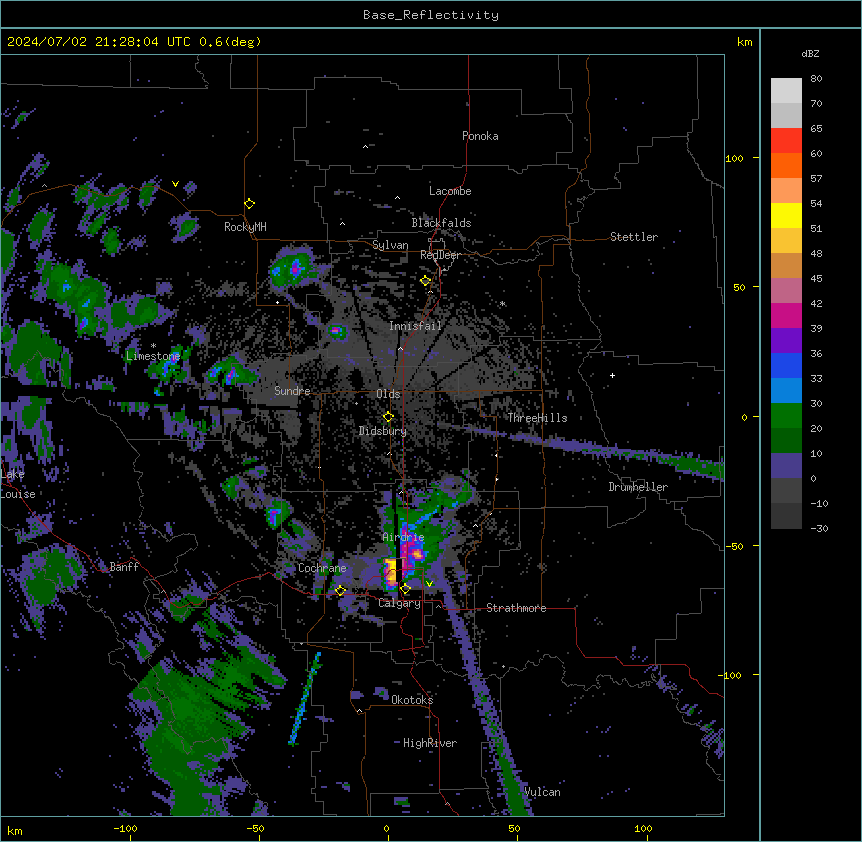Click the HighRiver label
The height and width of the screenshot is (842, 862).
pos(430,743)
